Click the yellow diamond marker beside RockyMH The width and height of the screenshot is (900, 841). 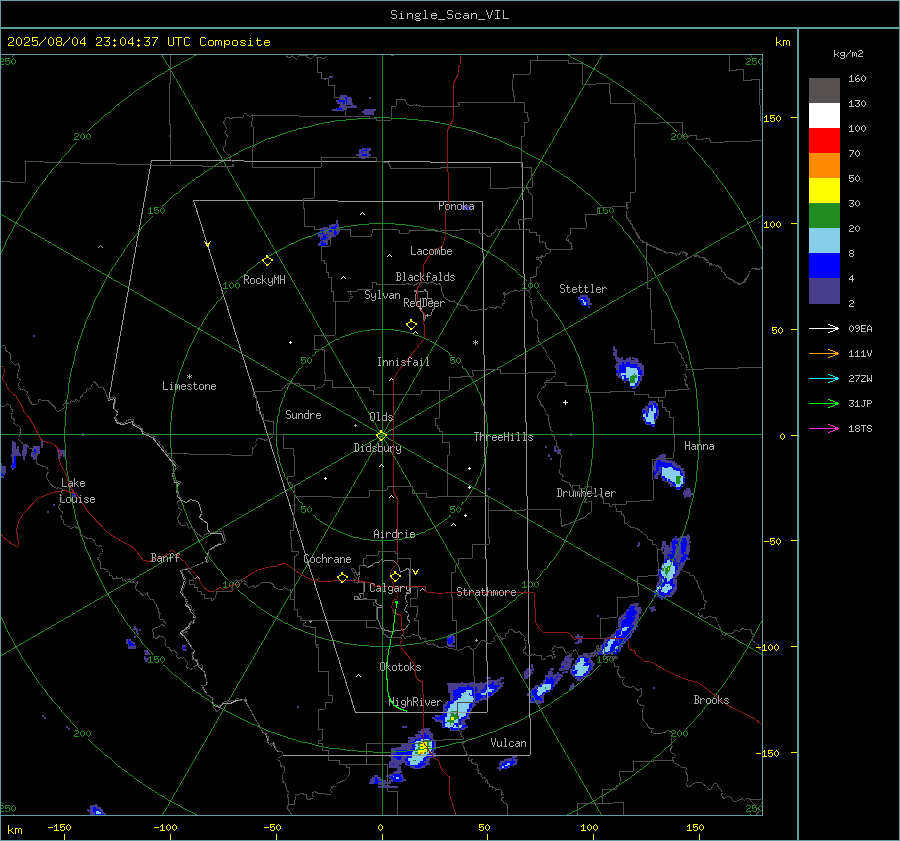(267, 261)
